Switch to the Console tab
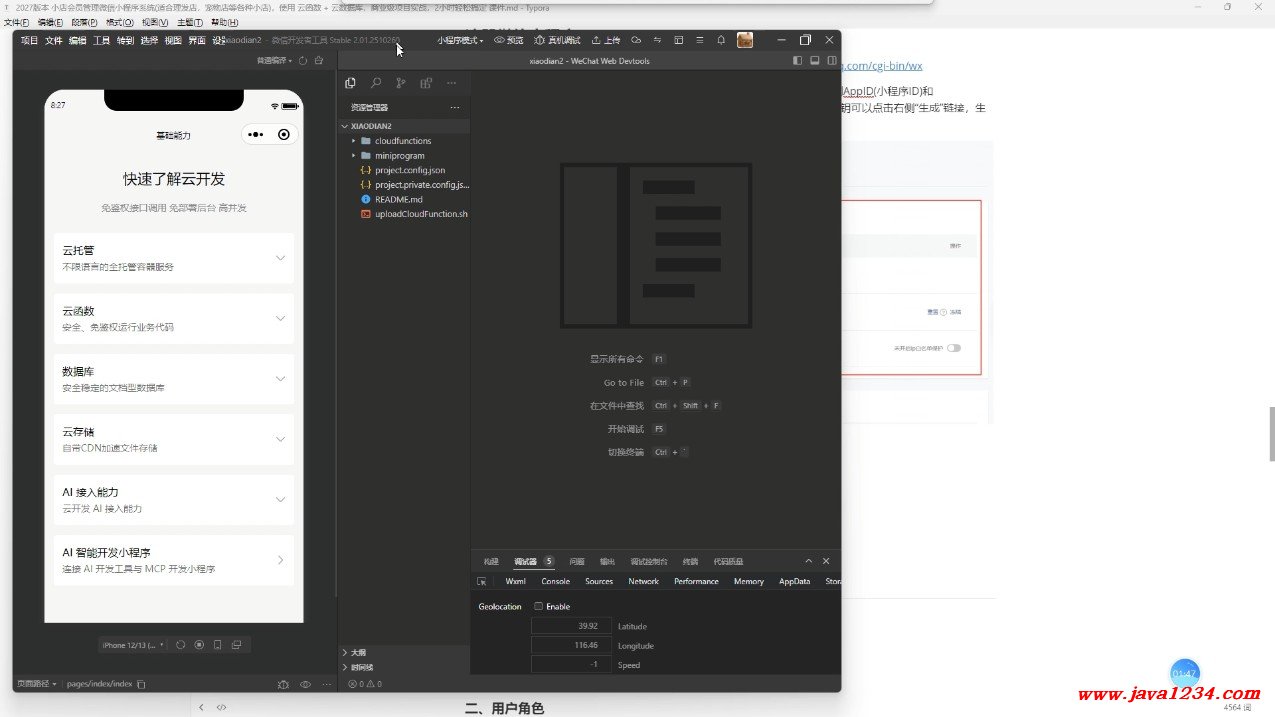Image resolution: width=1275 pixels, height=717 pixels. click(x=555, y=581)
